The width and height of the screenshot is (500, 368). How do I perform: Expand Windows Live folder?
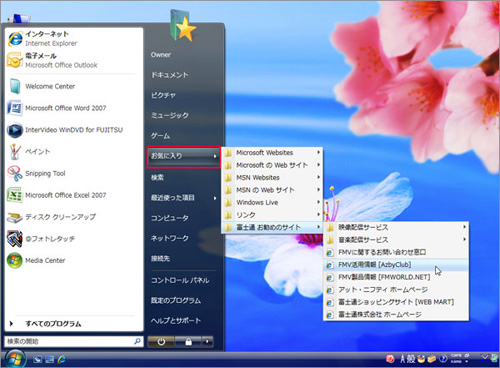click(272, 202)
